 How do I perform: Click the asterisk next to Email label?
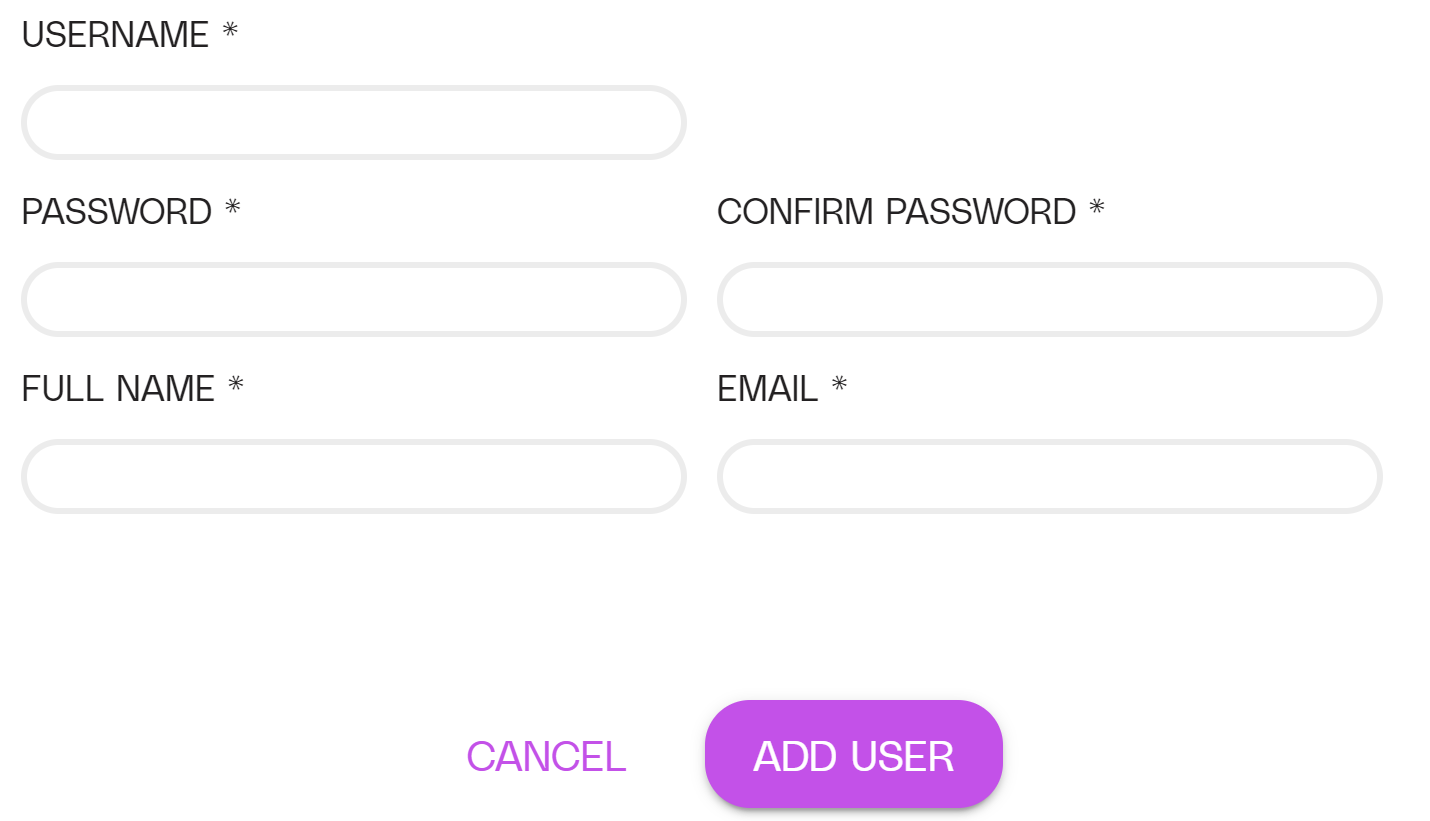[839, 383]
